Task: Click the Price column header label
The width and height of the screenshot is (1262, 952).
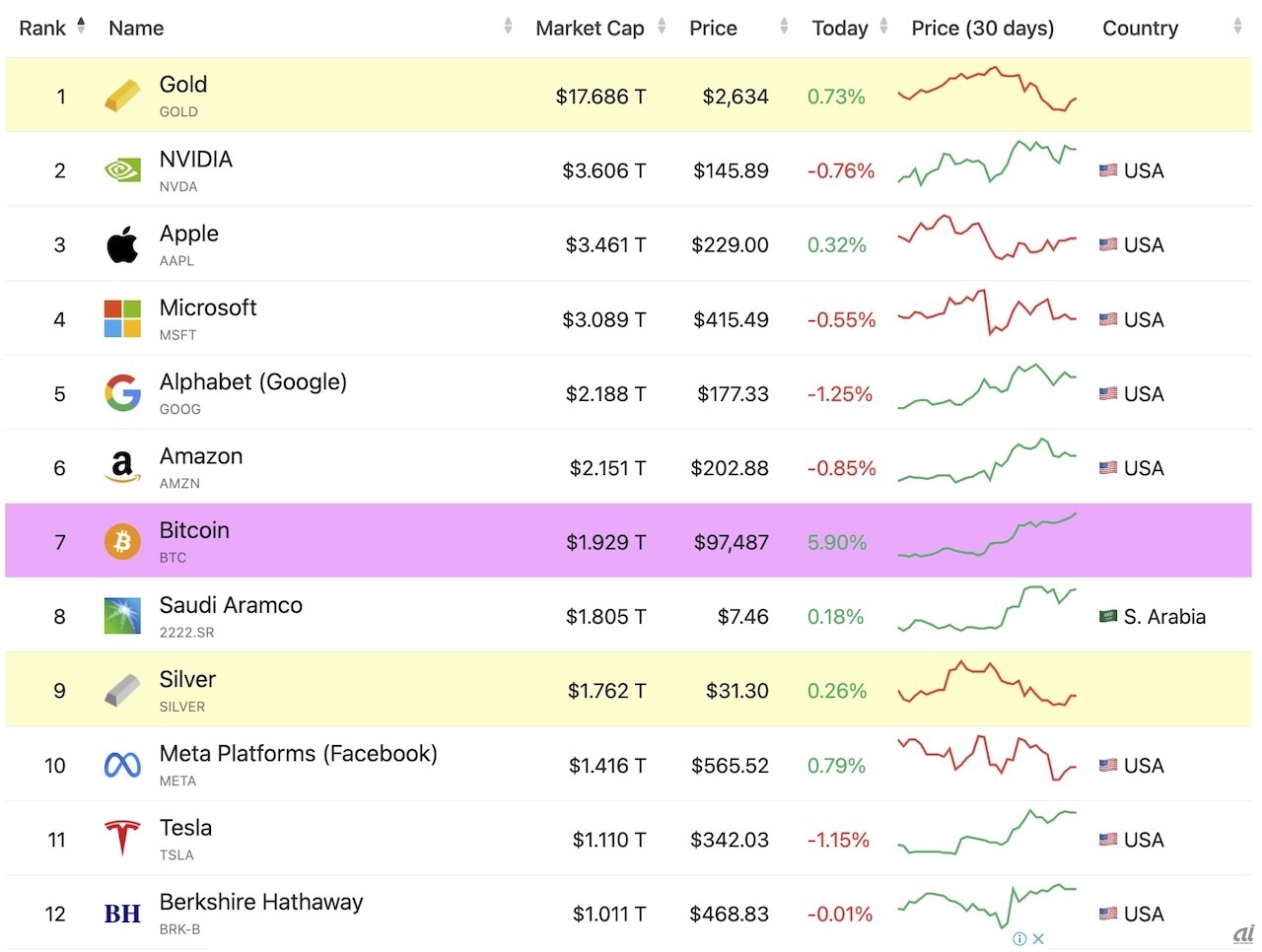Action: 713,28
